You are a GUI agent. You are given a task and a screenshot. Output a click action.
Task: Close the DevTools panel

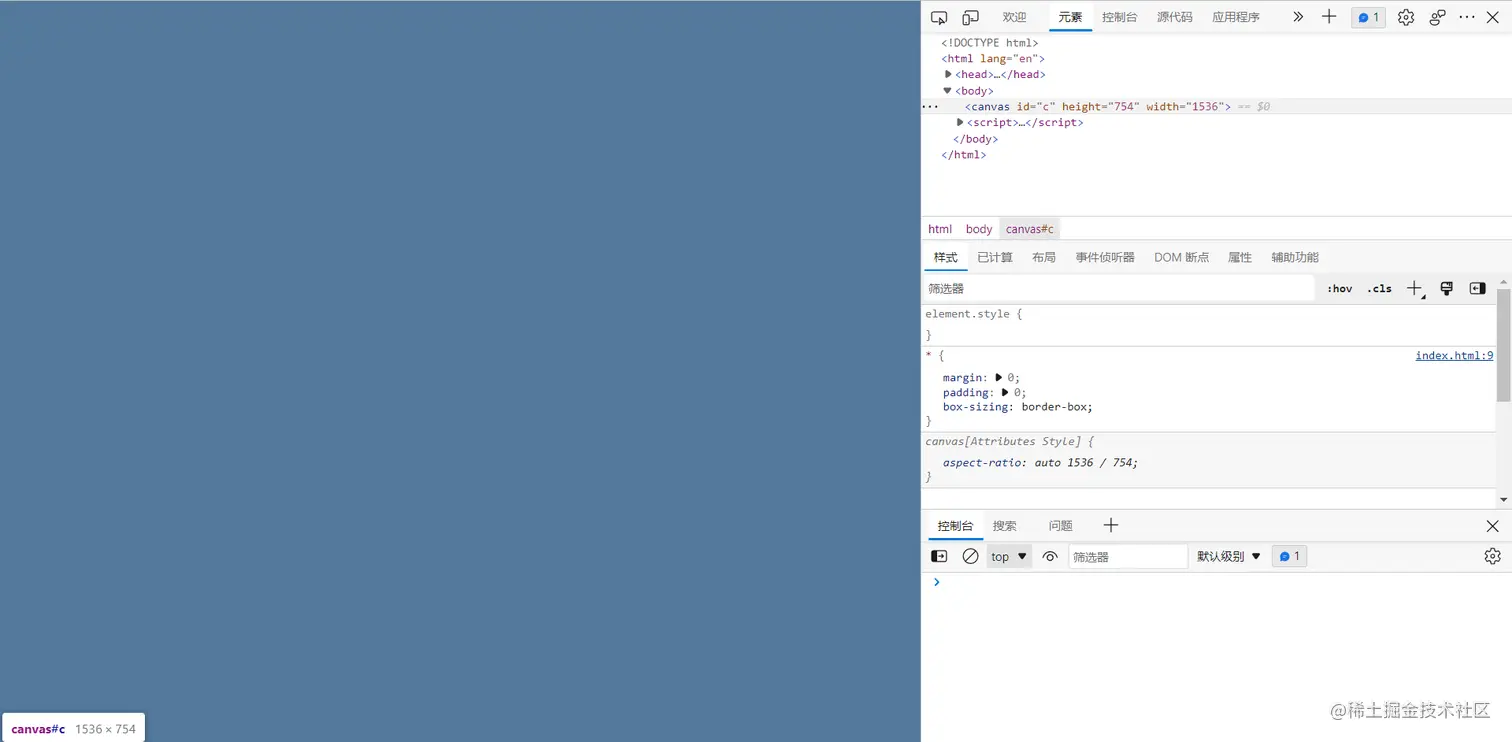1493,17
